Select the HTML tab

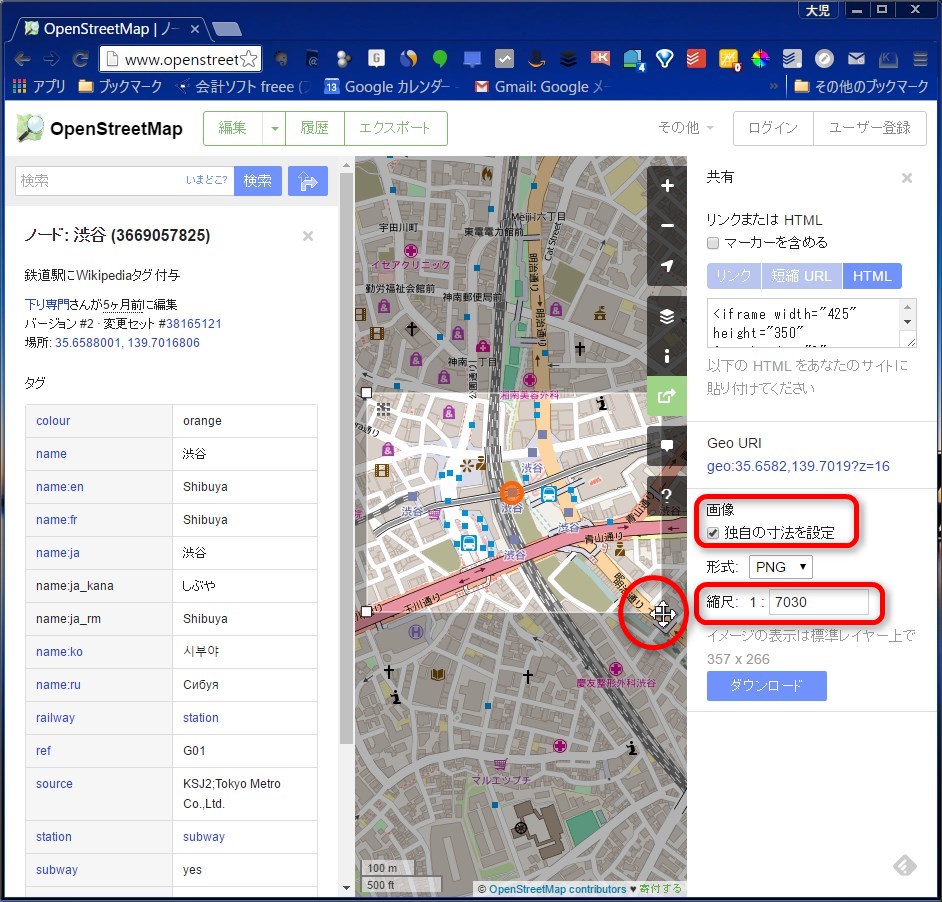[872, 276]
